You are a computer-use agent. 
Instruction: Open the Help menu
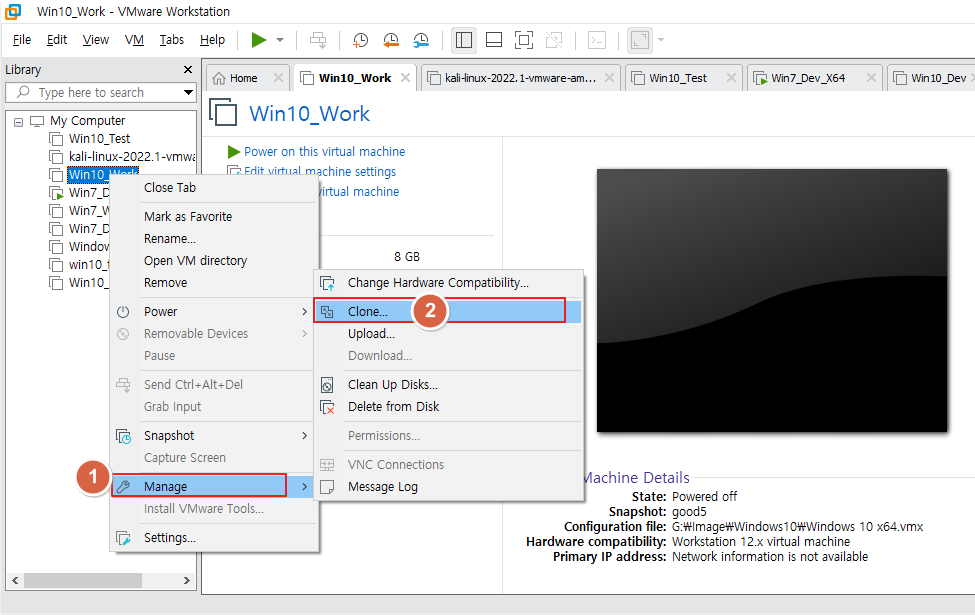tap(212, 40)
